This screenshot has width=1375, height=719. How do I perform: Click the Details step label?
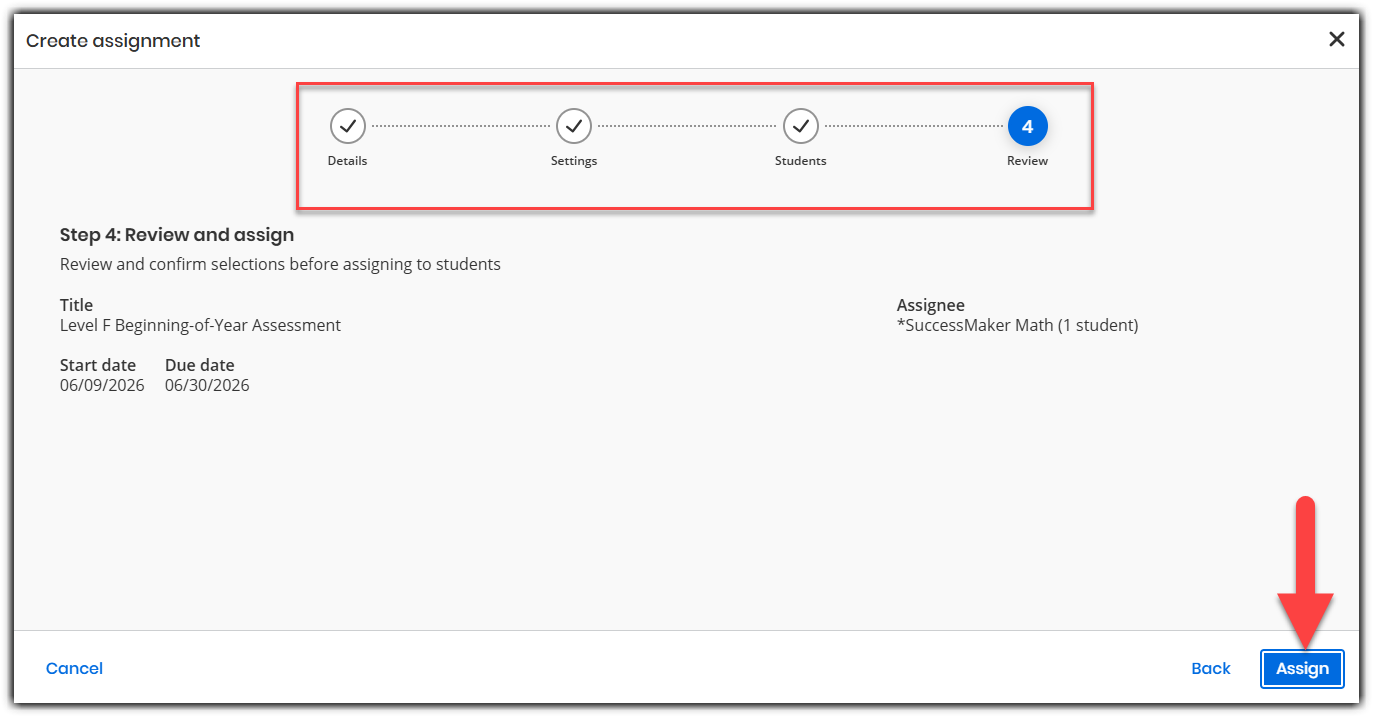348,161
